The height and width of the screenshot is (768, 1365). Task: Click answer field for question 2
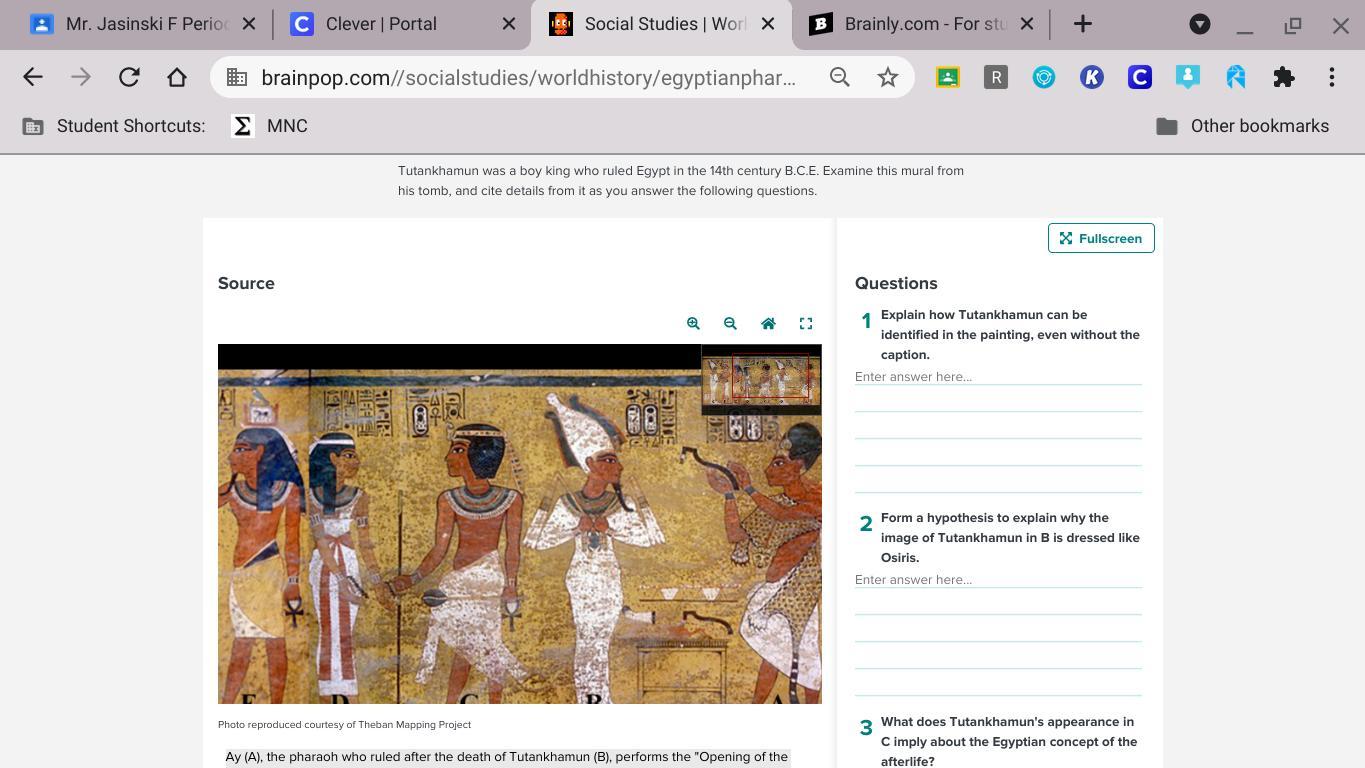tap(997, 580)
